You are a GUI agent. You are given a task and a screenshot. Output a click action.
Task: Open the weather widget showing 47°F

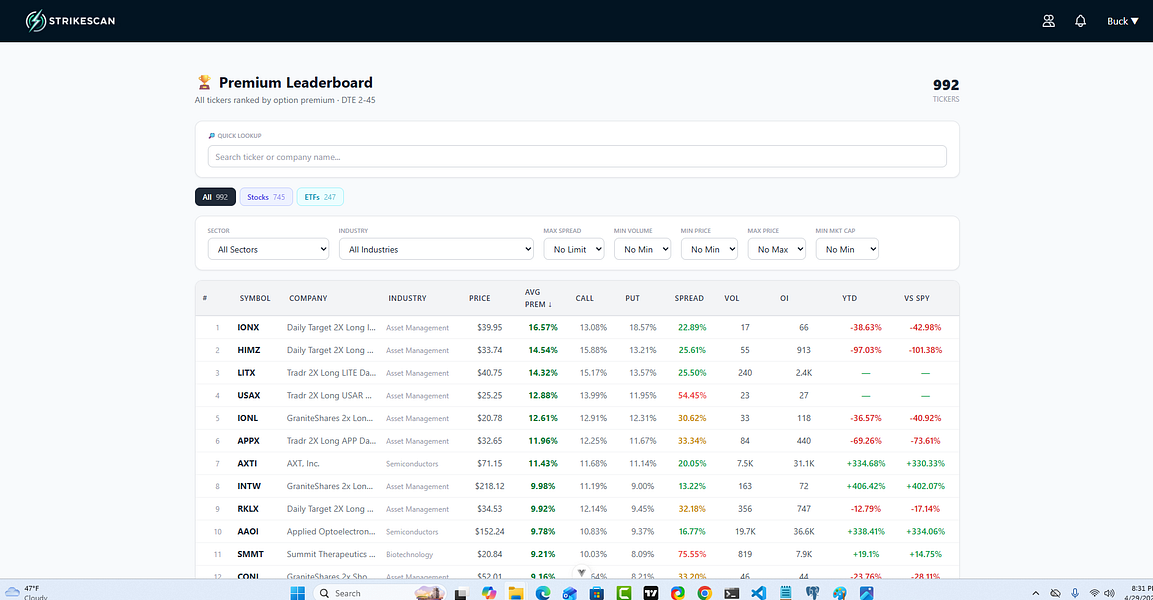point(26,593)
